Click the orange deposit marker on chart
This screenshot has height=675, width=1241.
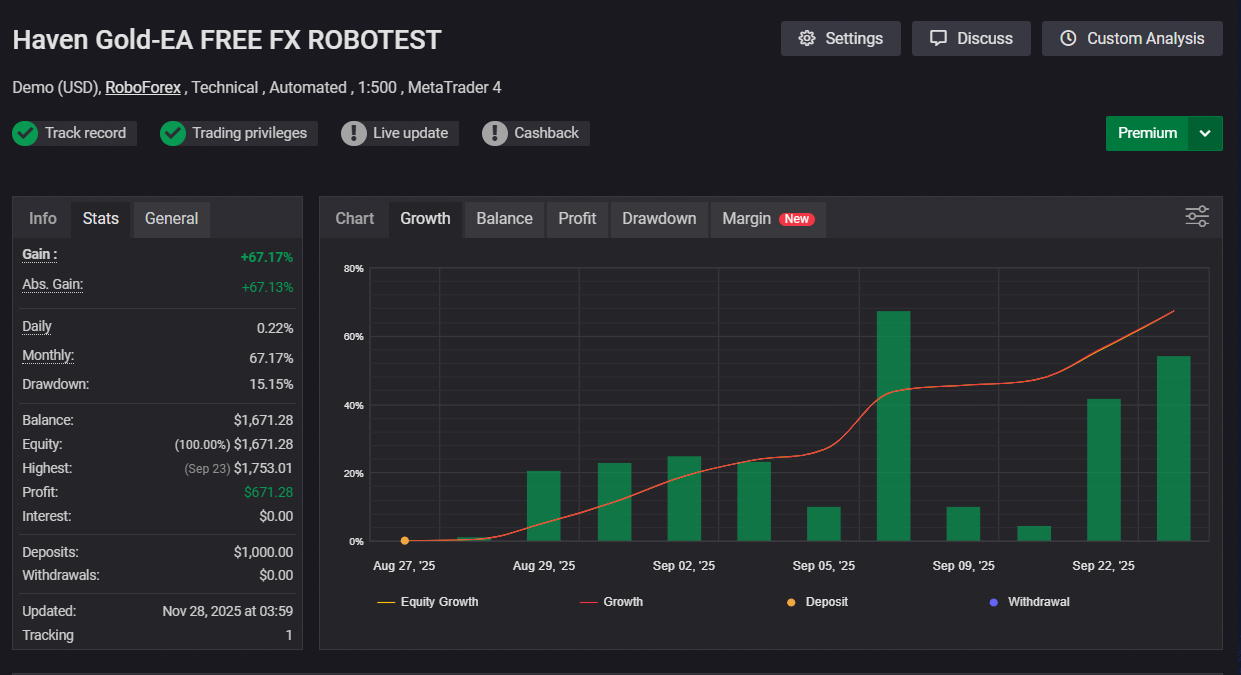405,541
